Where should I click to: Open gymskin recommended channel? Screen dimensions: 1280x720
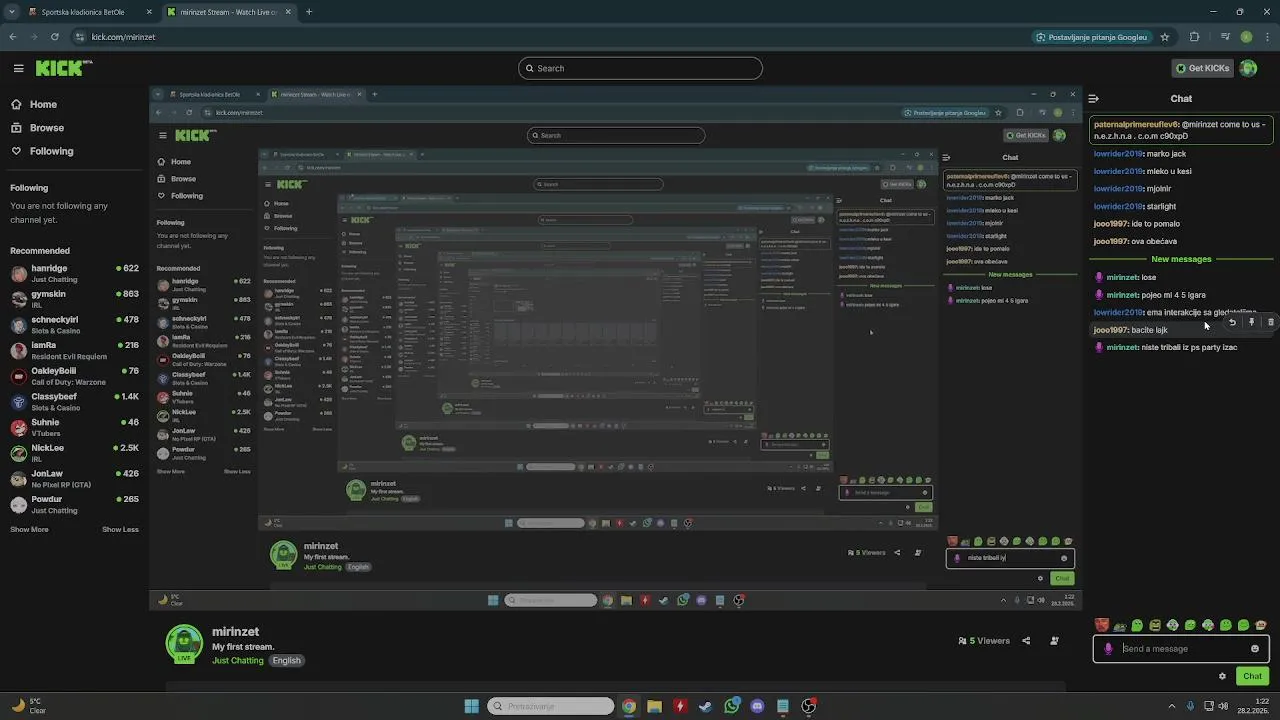point(74,299)
